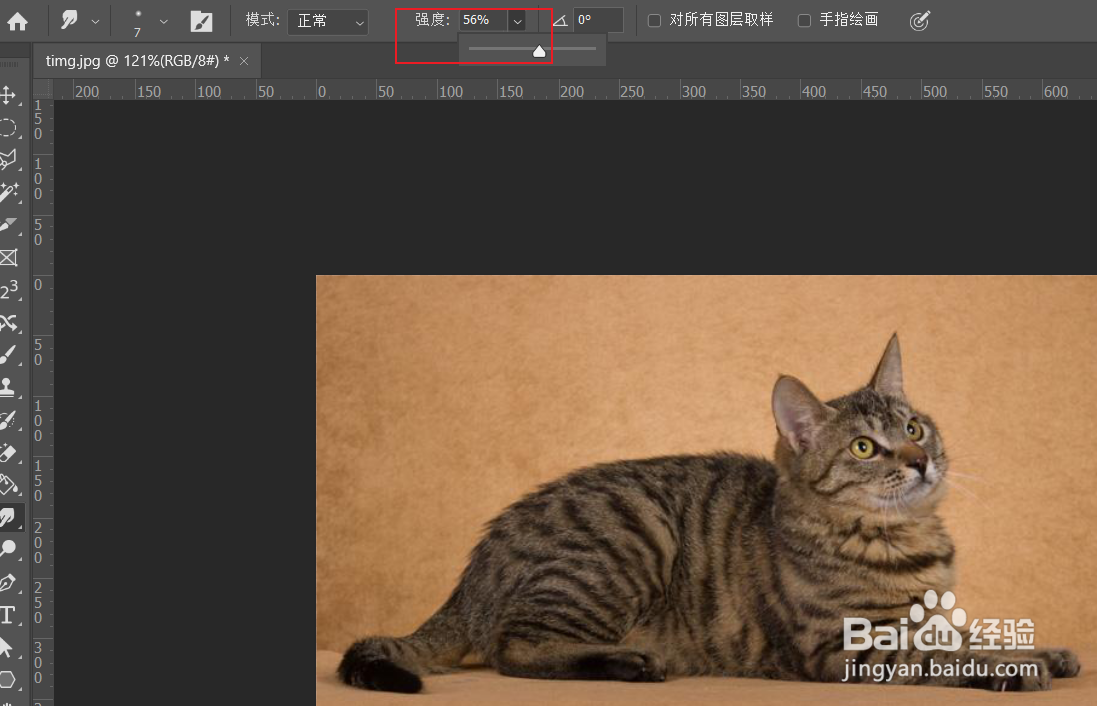The width and height of the screenshot is (1097, 706).
Task: Open the 强度 strength dropdown arrow
Action: pyautogui.click(x=517, y=19)
